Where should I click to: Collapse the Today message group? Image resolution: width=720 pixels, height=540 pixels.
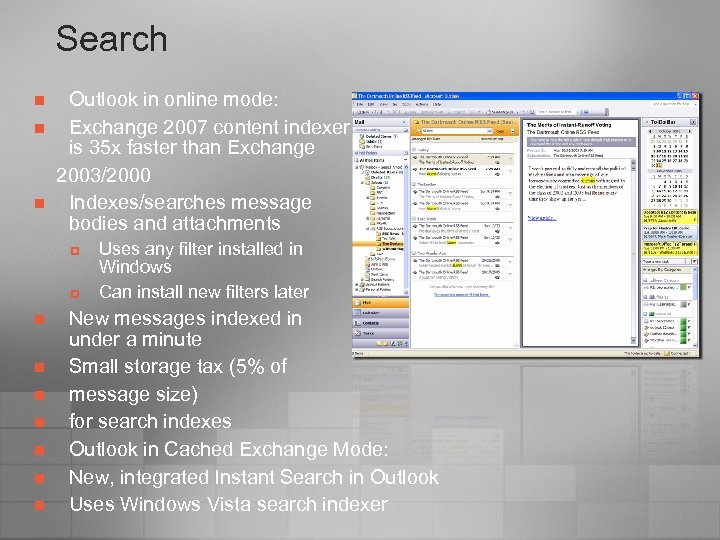coord(414,149)
